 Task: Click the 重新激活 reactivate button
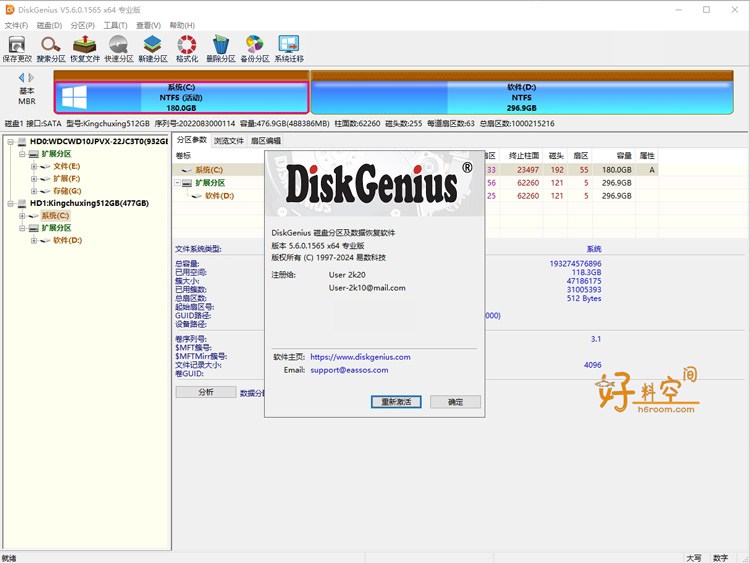396,402
